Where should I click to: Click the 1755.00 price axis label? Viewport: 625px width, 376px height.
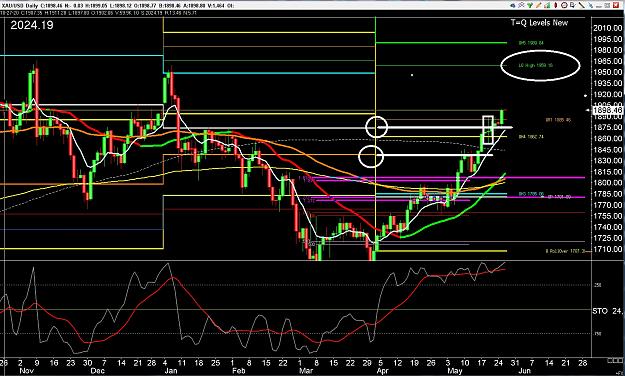coord(607,216)
